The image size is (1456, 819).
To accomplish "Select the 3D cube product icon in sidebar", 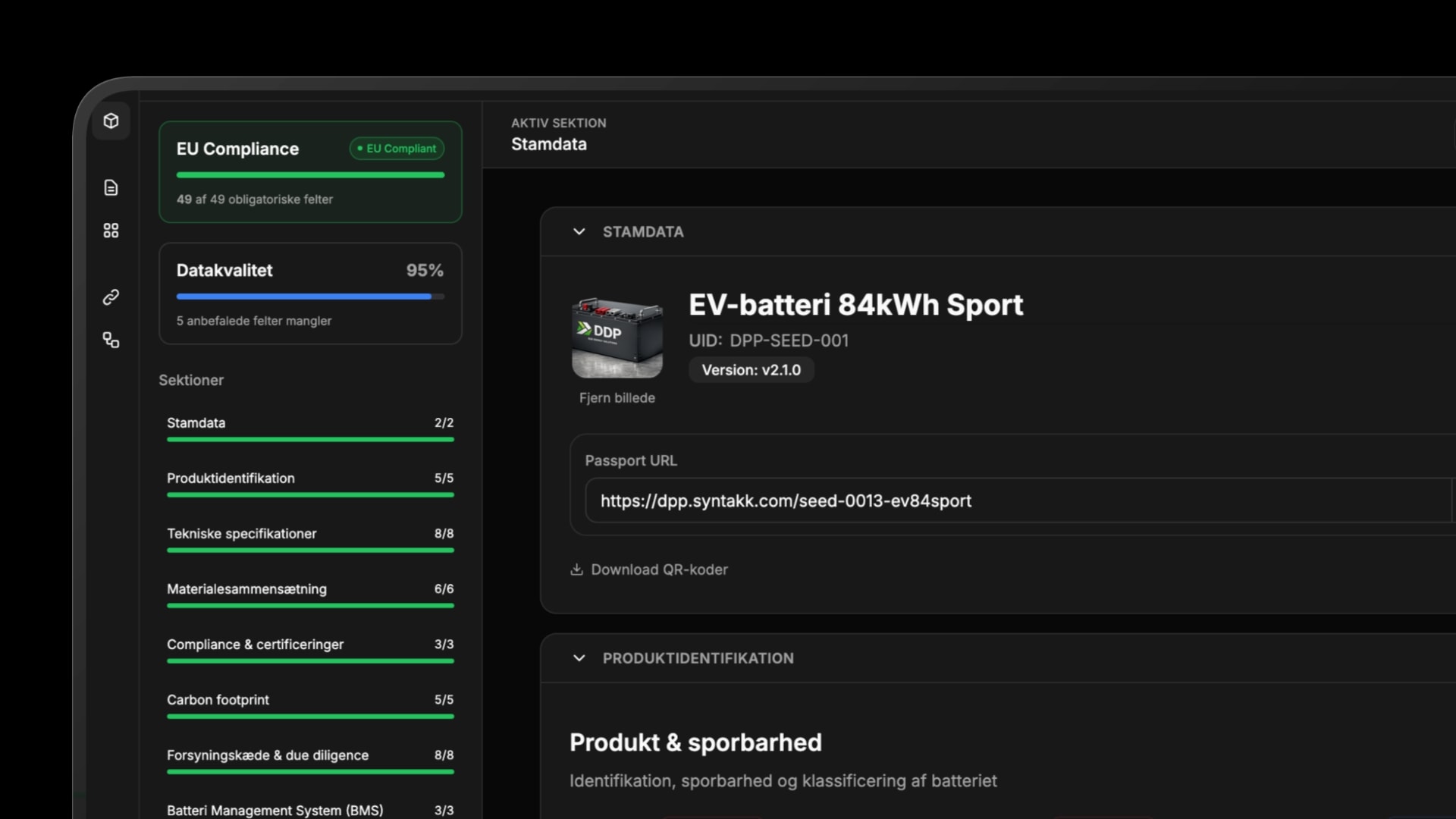I will coord(111,121).
